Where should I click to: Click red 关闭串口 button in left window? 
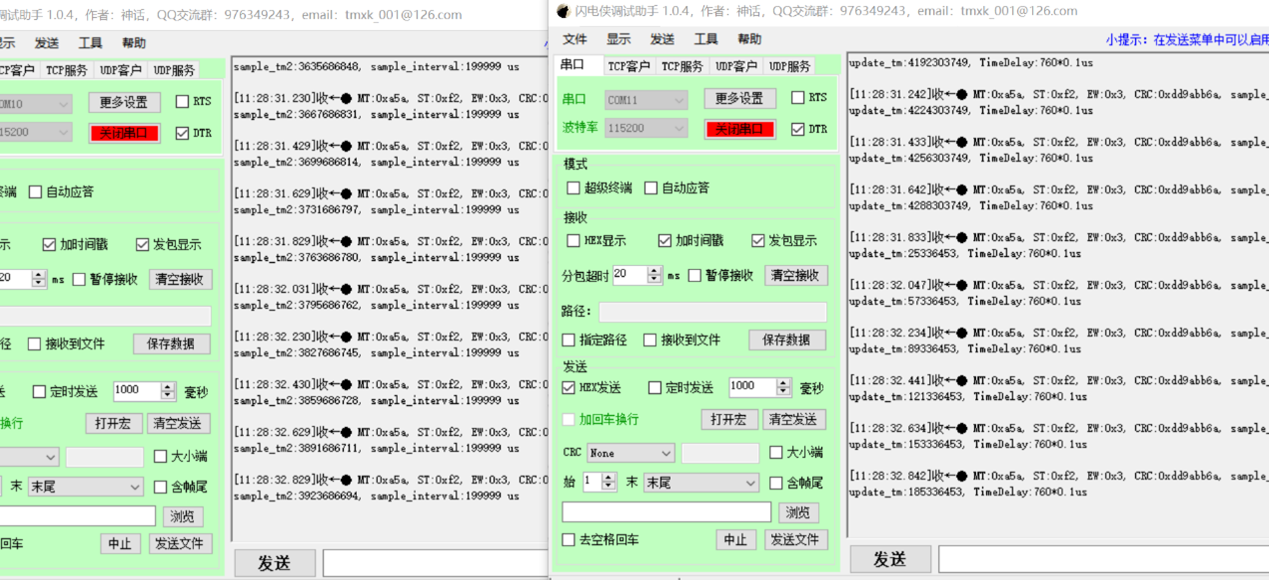tap(124, 133)
